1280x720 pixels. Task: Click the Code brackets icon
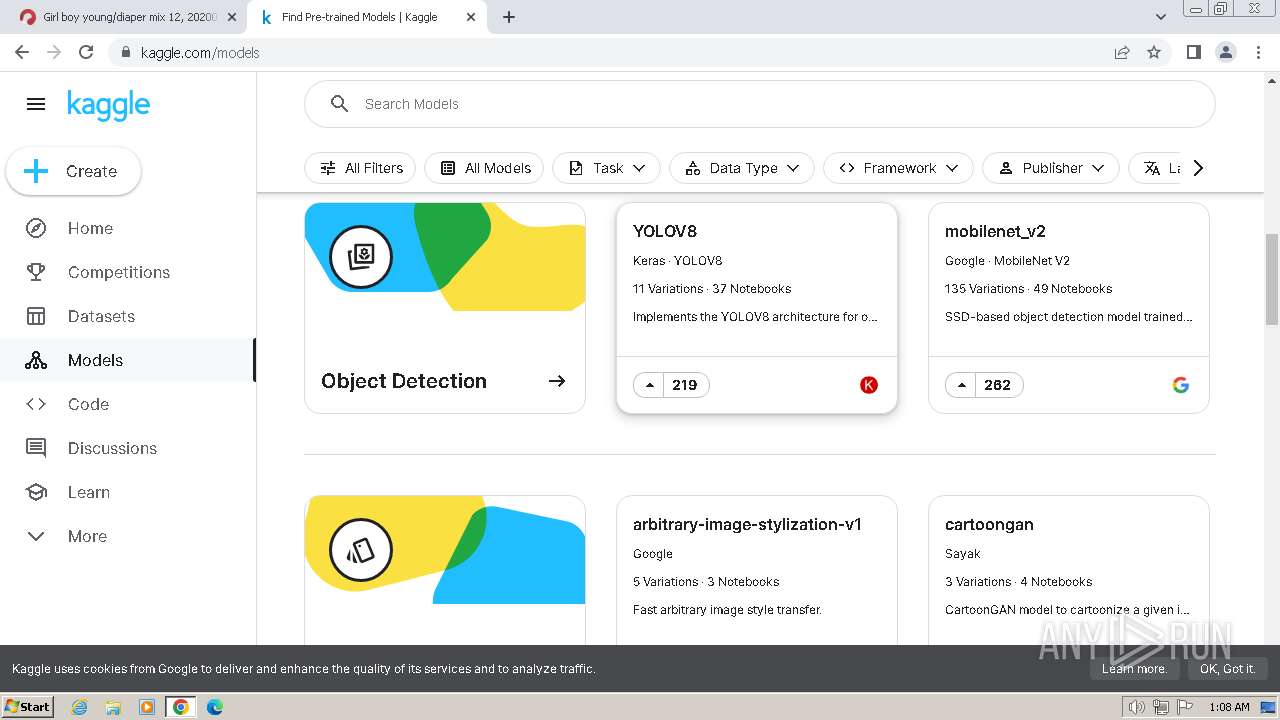tap(36, 404)
